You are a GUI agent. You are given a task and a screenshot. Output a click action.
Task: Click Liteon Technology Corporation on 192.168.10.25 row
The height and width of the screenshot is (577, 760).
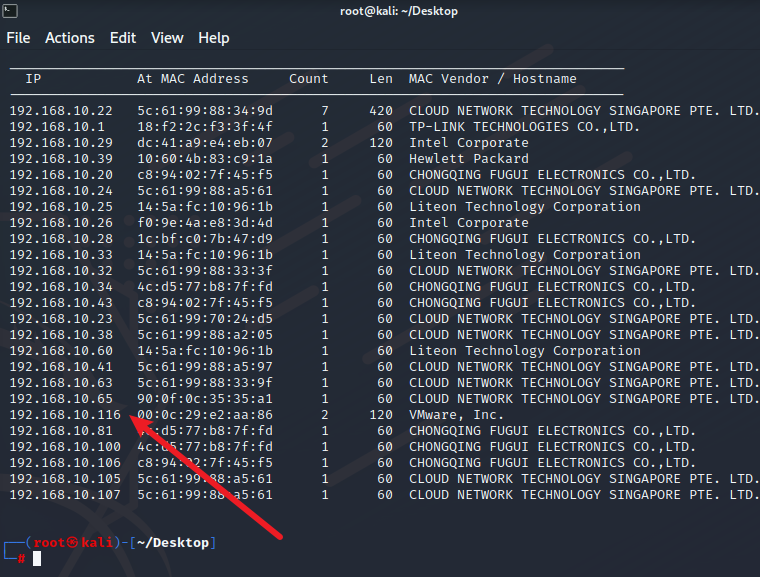point(525,207)
